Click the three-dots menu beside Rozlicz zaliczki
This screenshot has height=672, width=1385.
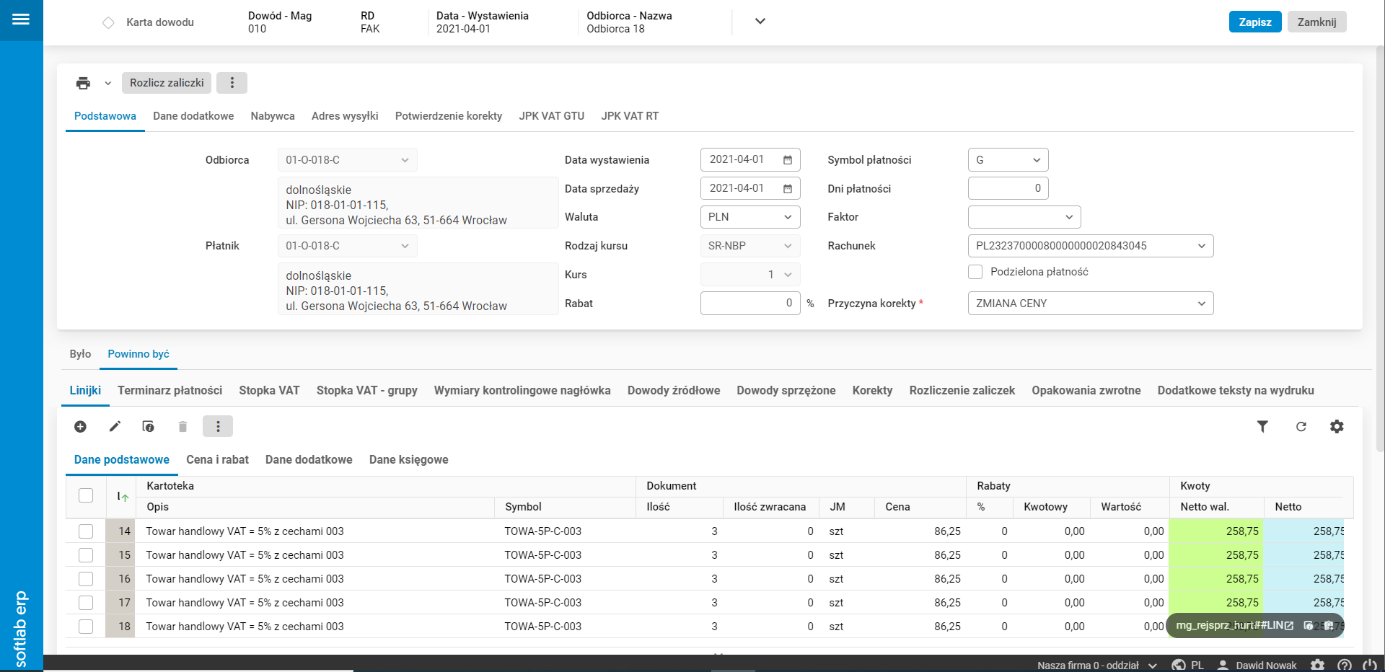(x=232, y=83)
